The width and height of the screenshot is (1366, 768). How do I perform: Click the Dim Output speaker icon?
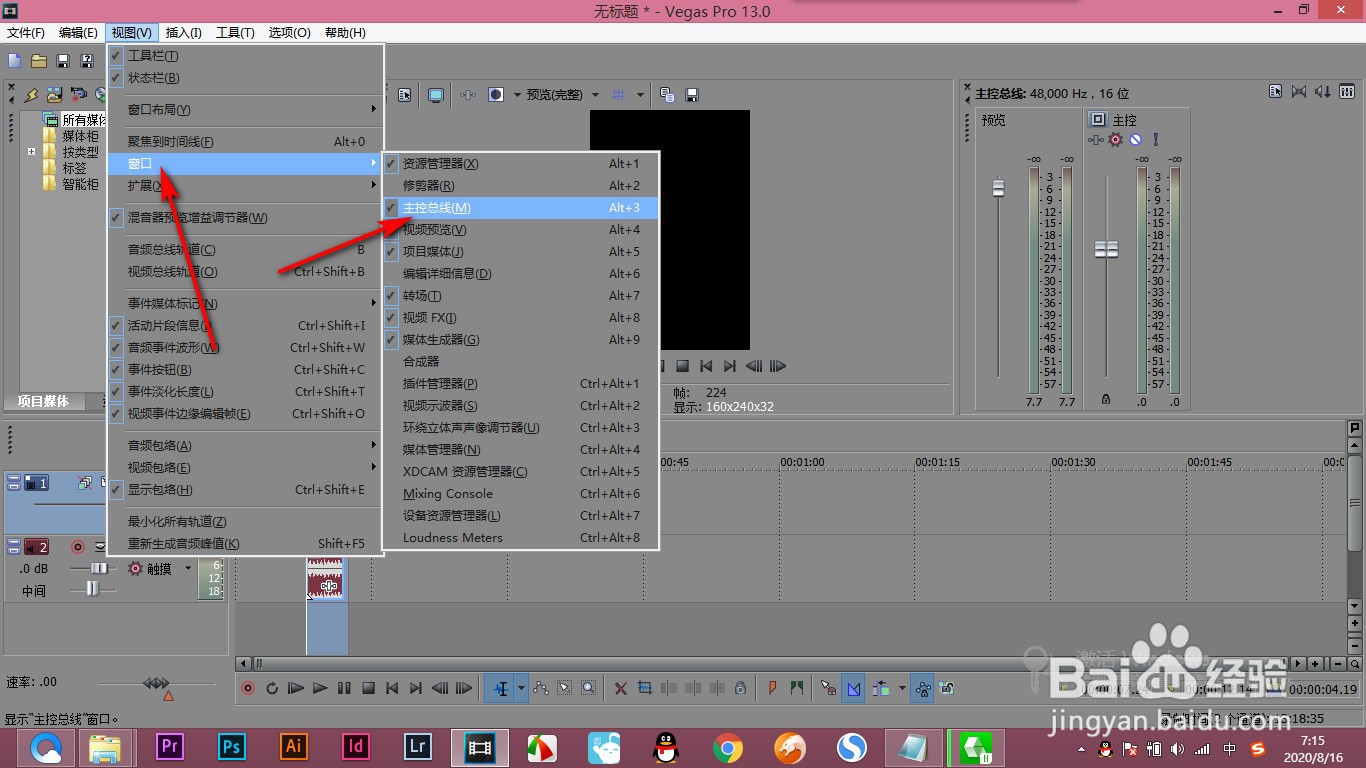click(1323, 92)
